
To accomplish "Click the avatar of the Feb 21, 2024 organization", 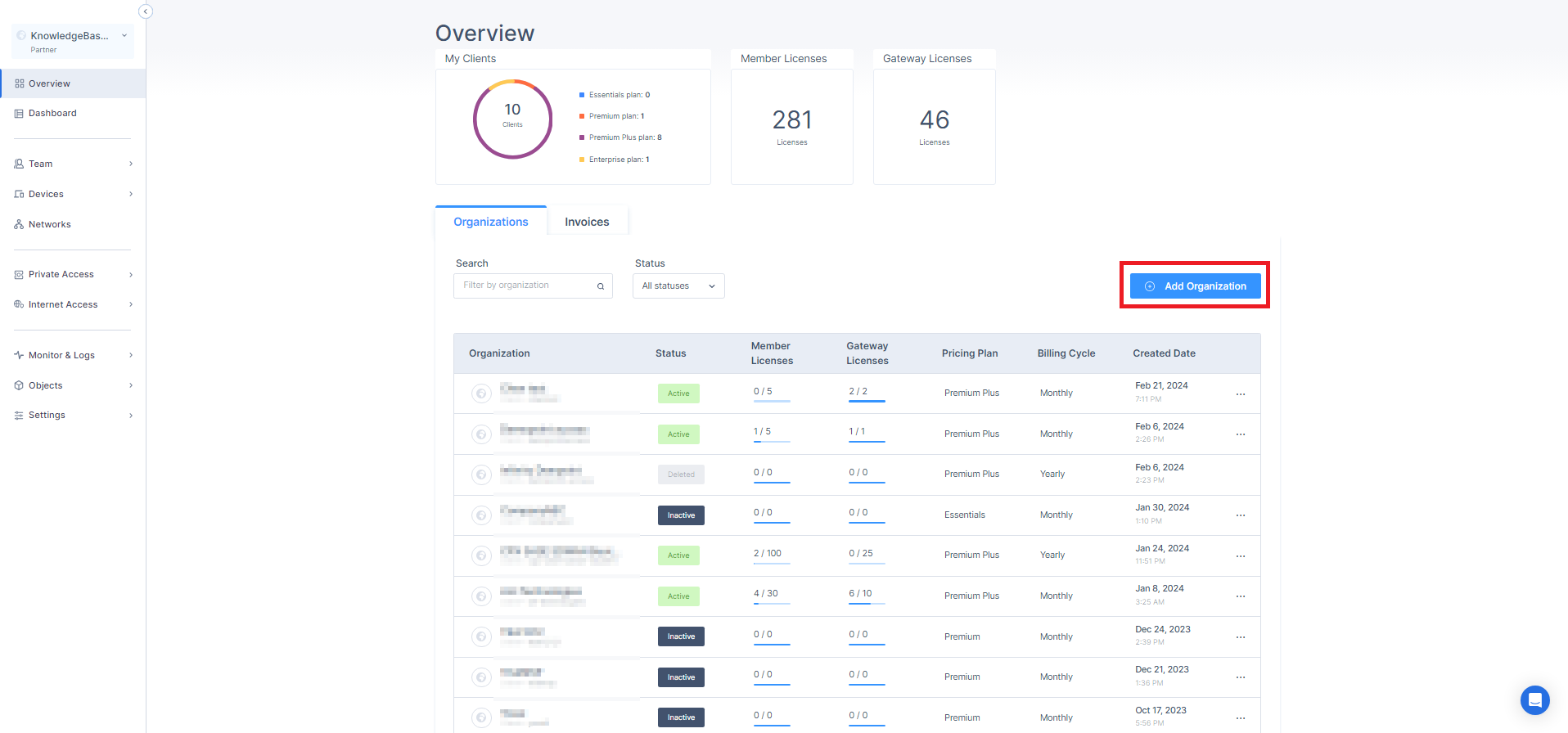I will coord(481,393).
